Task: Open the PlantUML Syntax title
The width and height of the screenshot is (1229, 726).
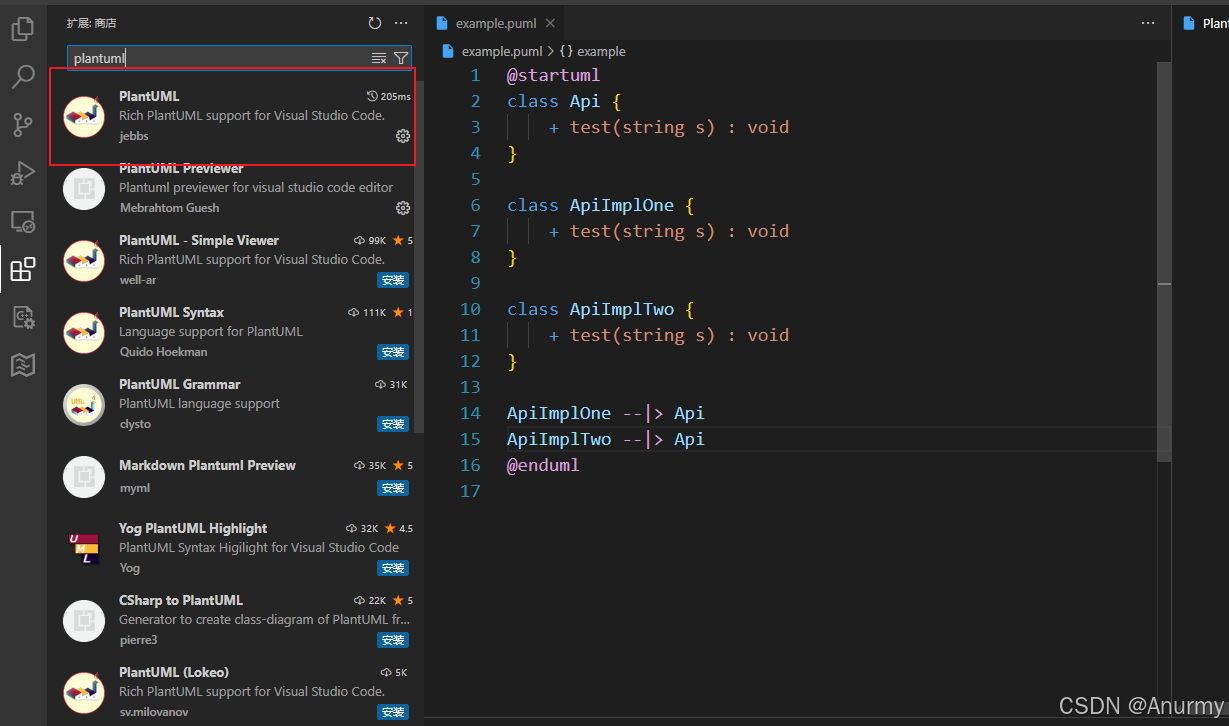Action: click(171, 312)
